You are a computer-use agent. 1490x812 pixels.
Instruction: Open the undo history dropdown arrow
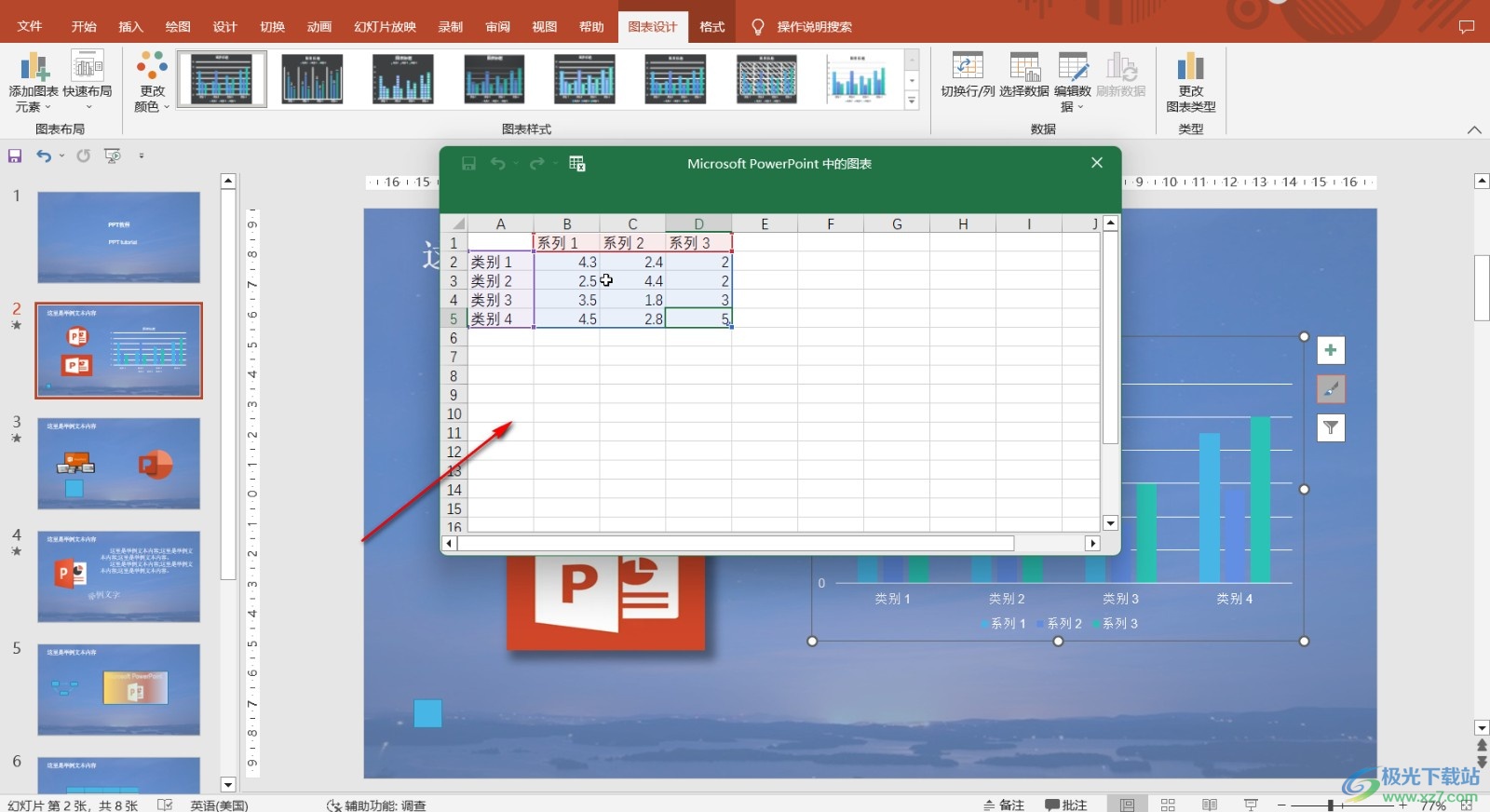point(61,156)
